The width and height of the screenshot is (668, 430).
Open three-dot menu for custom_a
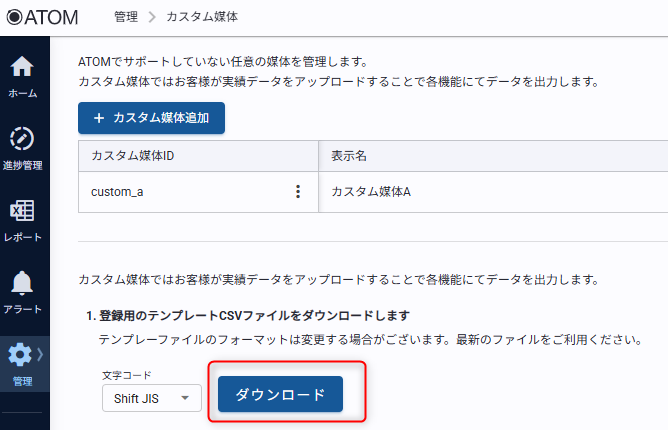click(x=297, y=192)
